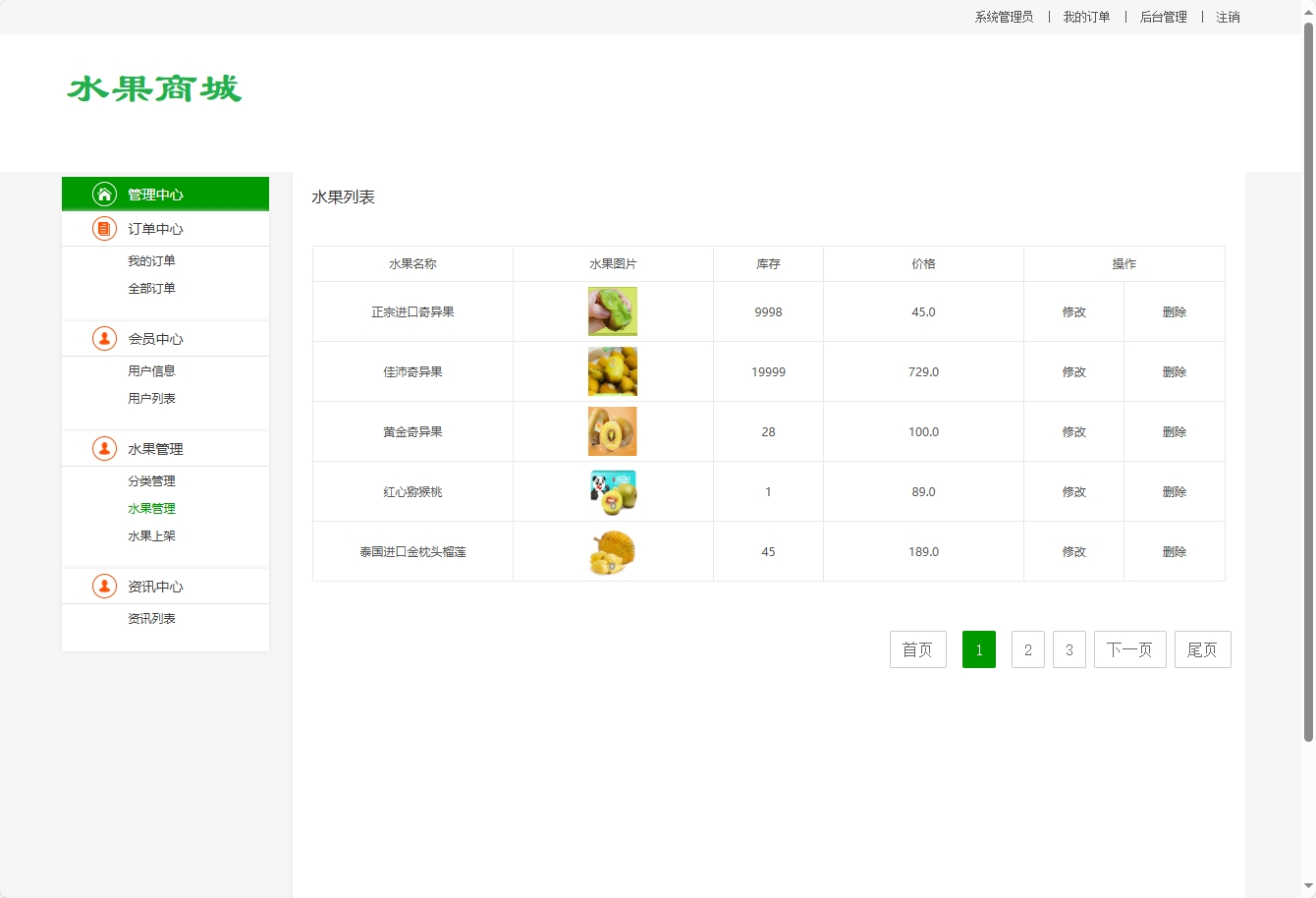Open 水果上架 page
Viewport: 1316px width, 898px height.
tap(151, 535)
